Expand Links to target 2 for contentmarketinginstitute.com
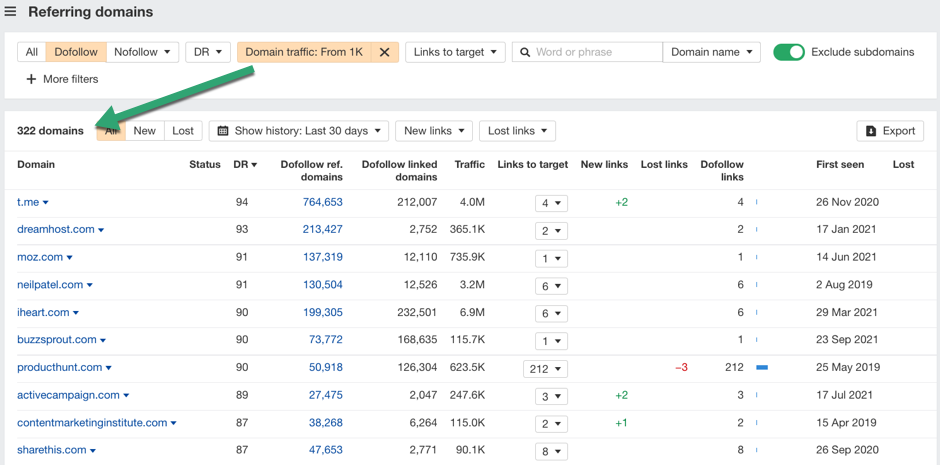940x465 pixels. tap(551, 424)
